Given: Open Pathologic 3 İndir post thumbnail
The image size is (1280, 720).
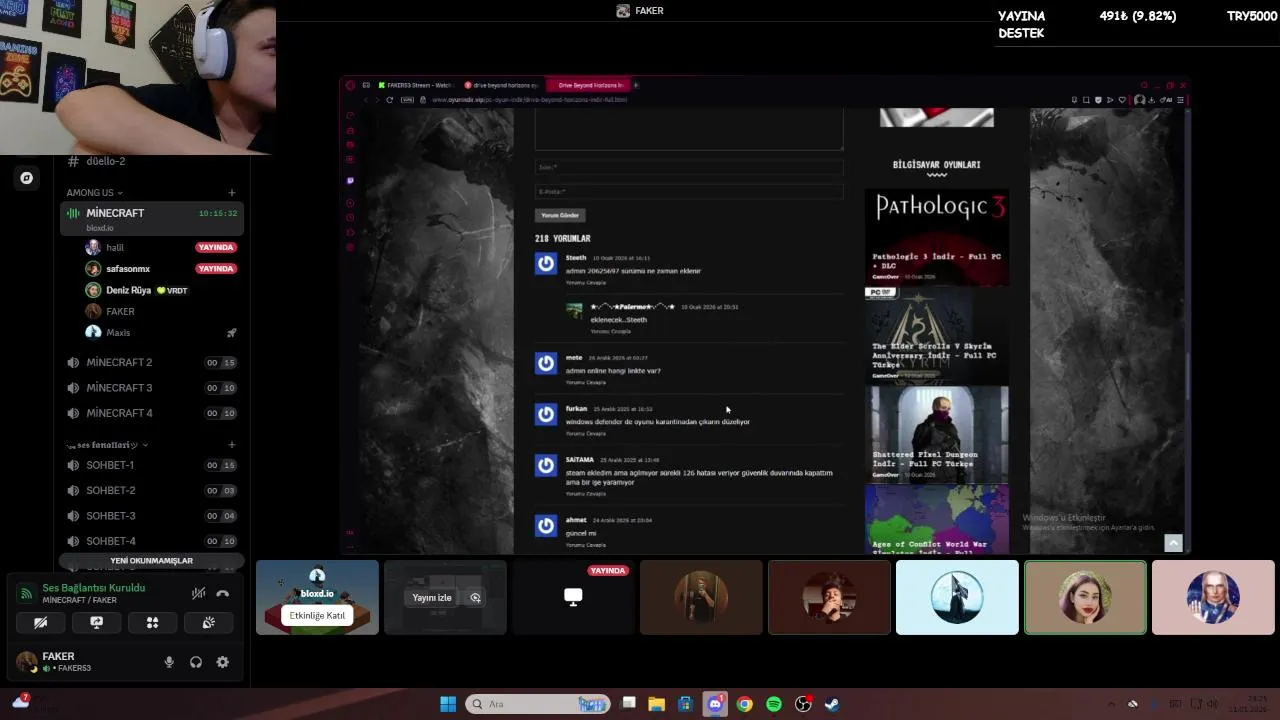Looking at the screenshot, I should pyautogui.click(x=937, y=235).
